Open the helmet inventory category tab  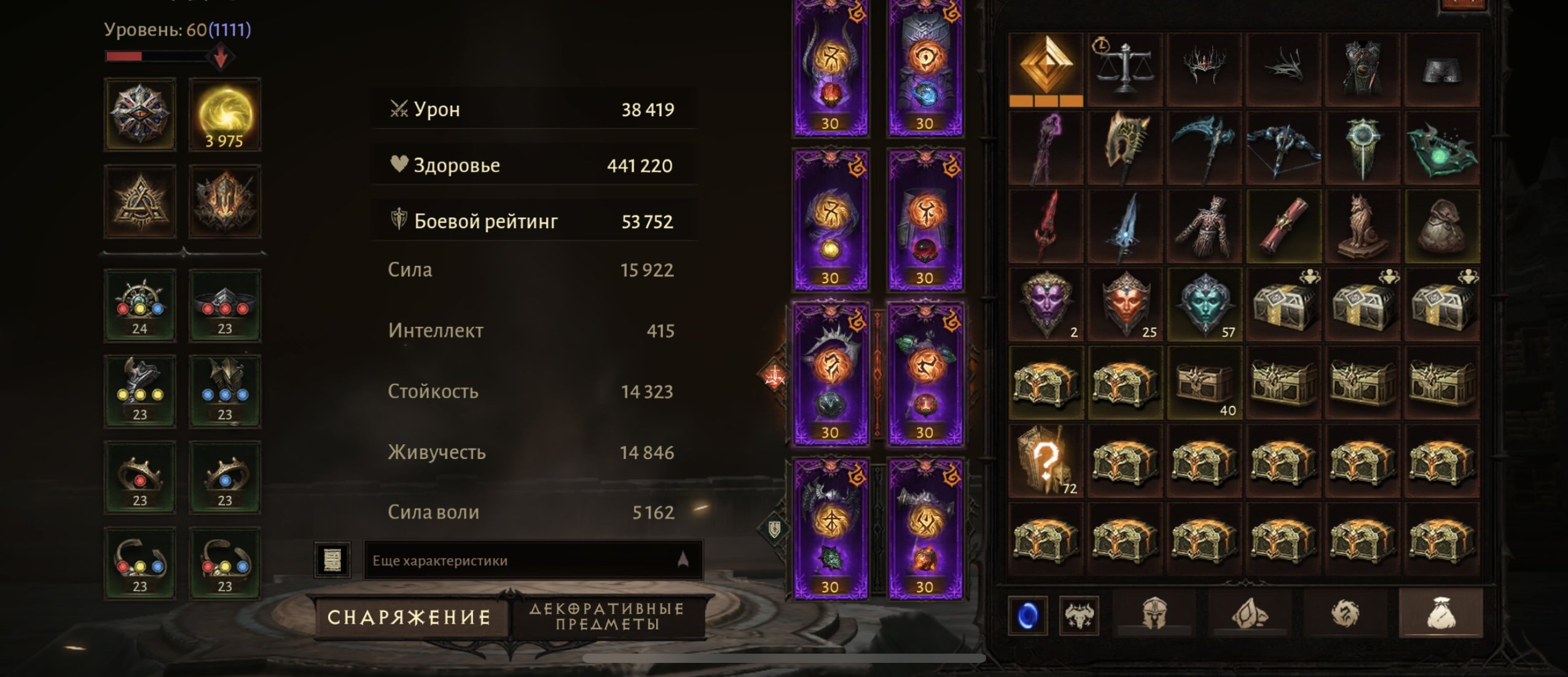1153,613
